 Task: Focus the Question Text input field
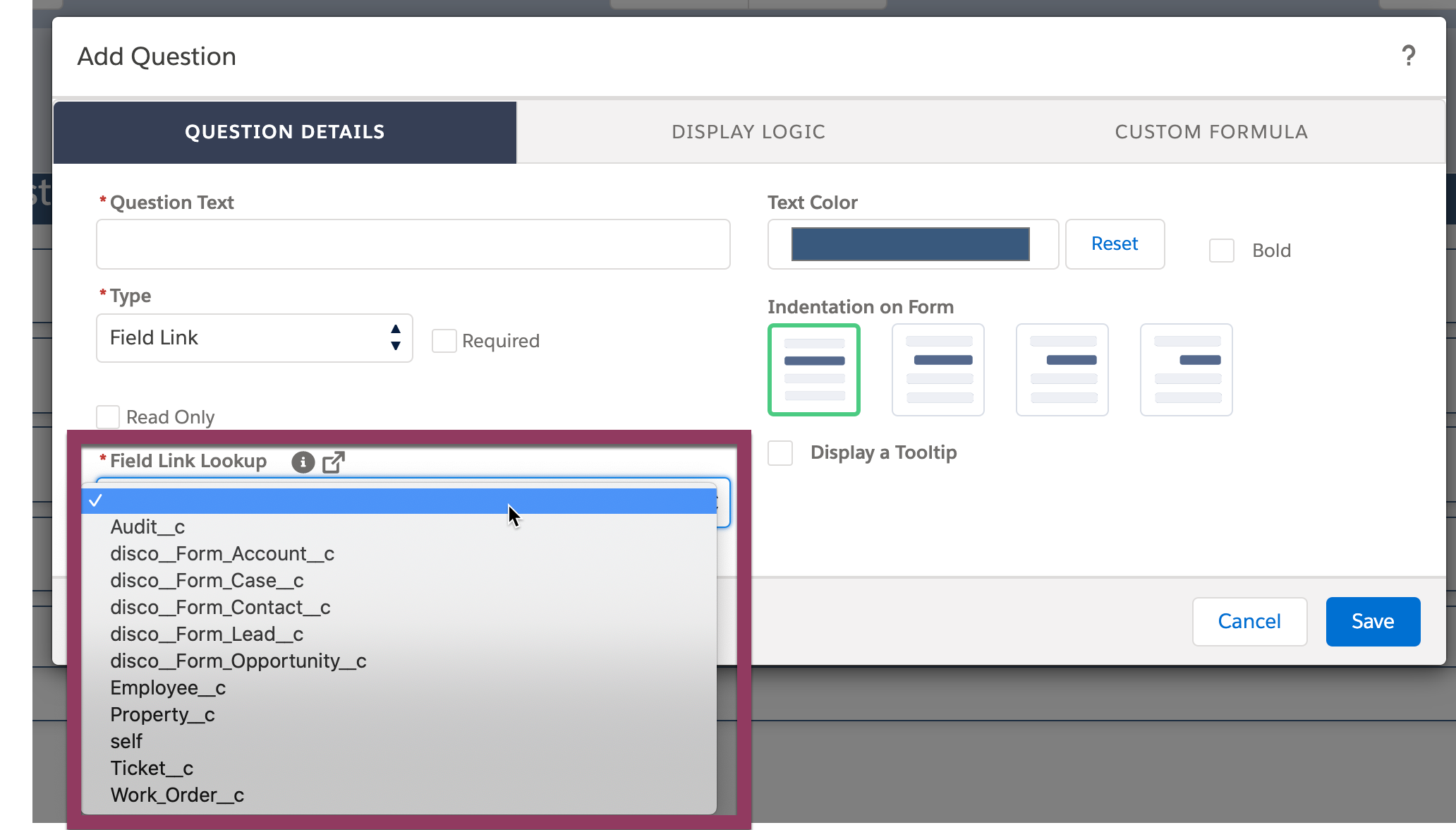tap(413, 244)
